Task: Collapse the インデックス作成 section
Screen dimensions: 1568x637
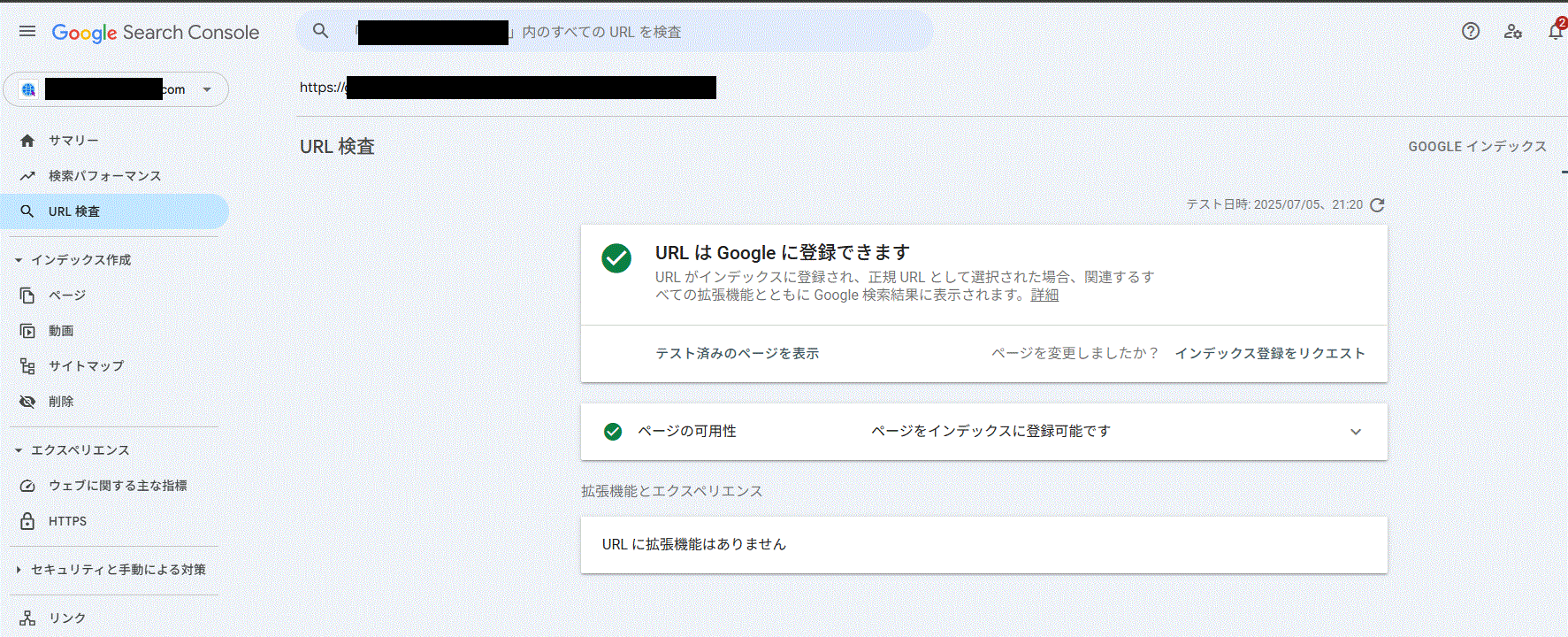Action: coord(19,260)
